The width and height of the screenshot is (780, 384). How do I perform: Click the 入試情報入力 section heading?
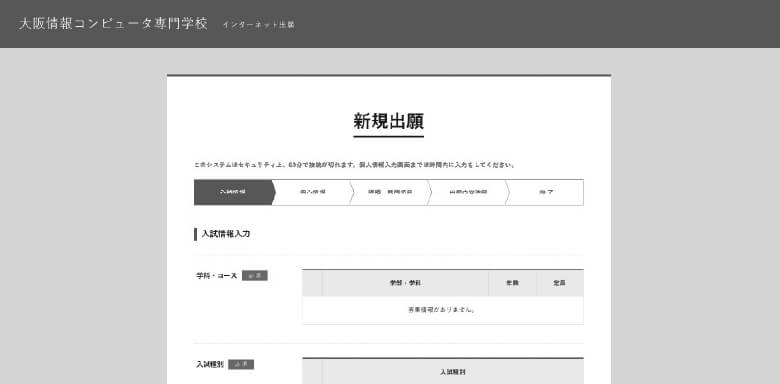[226, 234]
